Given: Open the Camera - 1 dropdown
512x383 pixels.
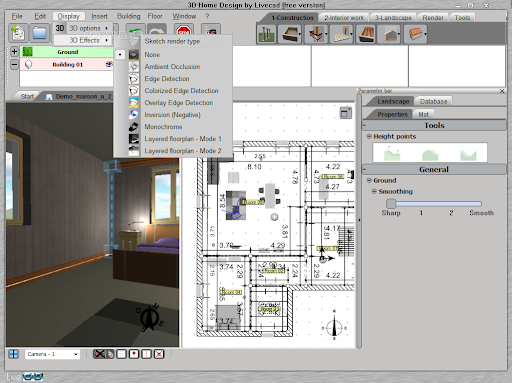Looking at the screenshot, I should coord(52,354).
